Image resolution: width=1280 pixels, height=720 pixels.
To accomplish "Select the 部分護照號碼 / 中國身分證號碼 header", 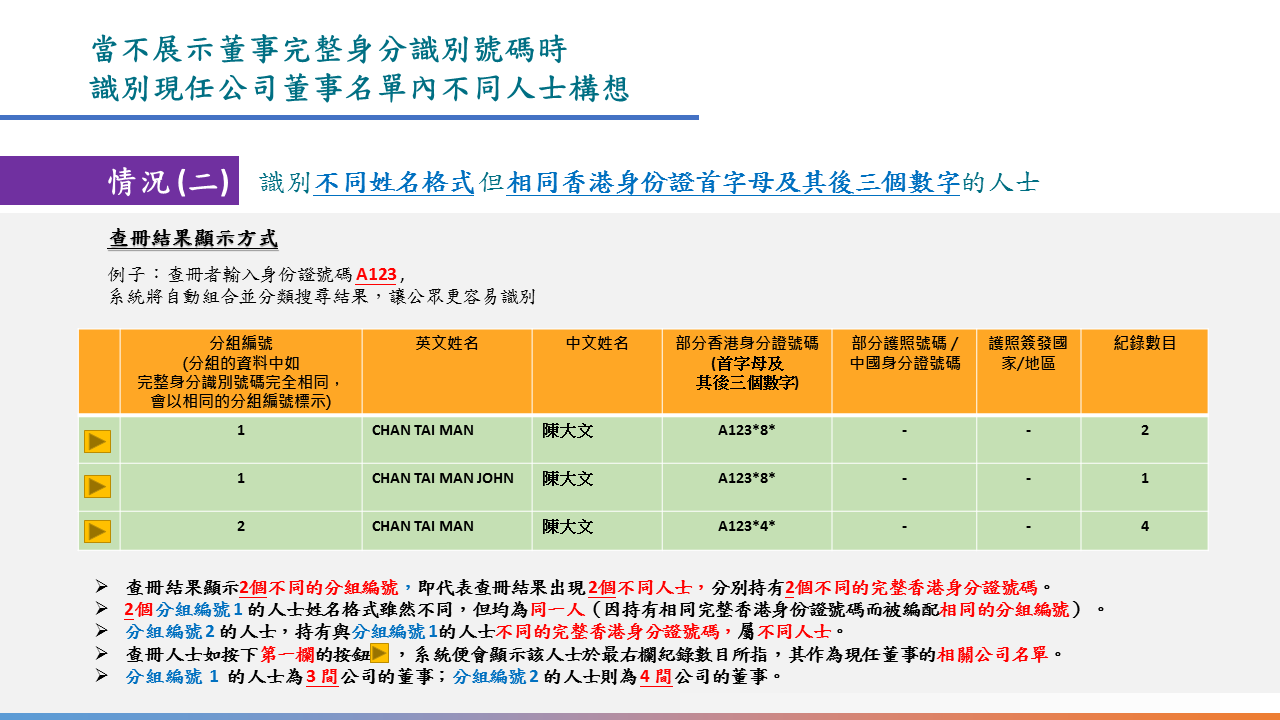I will [x=904, y=352].
